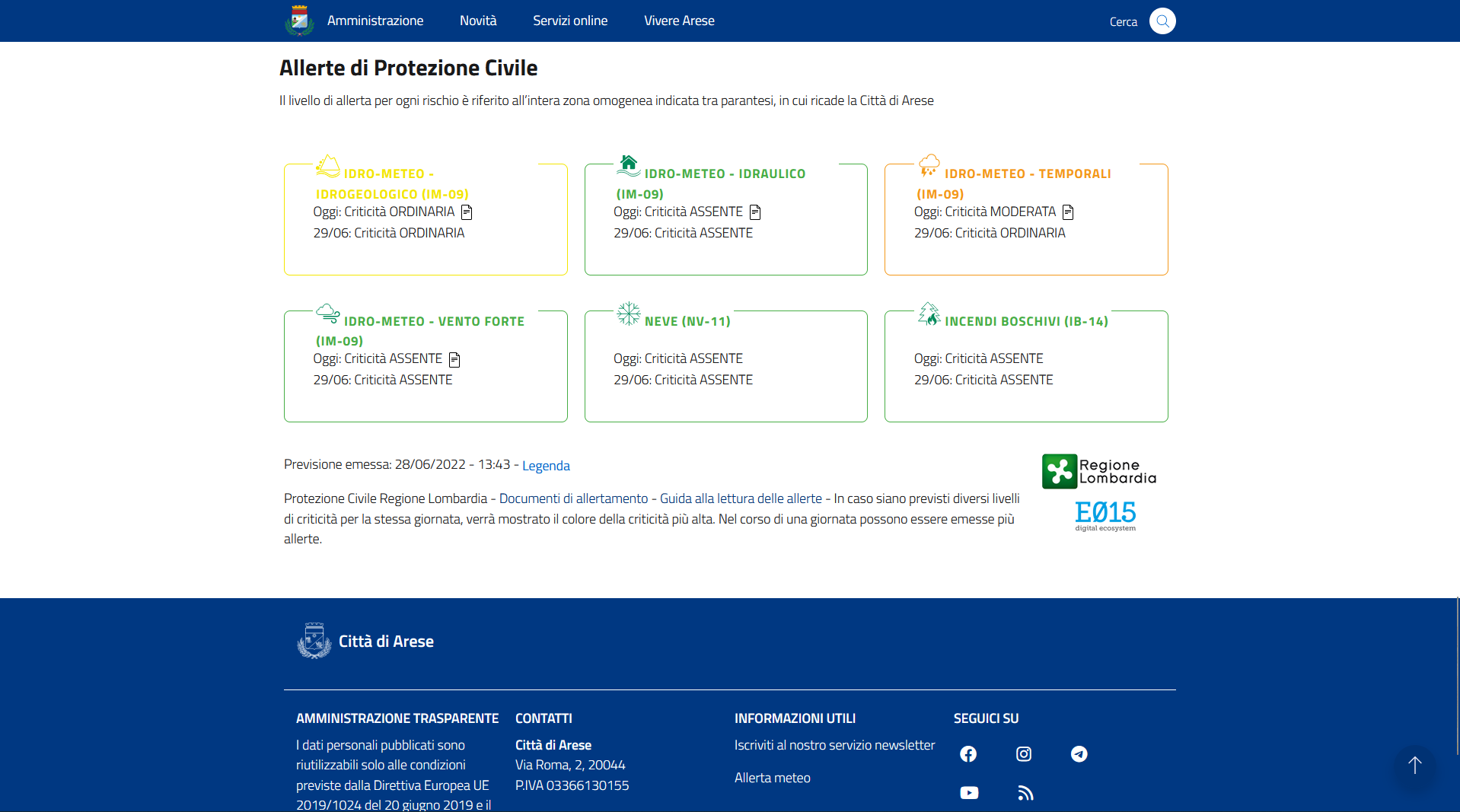
Task: Open the Facebook social icon
Action: tap(968, 753)
